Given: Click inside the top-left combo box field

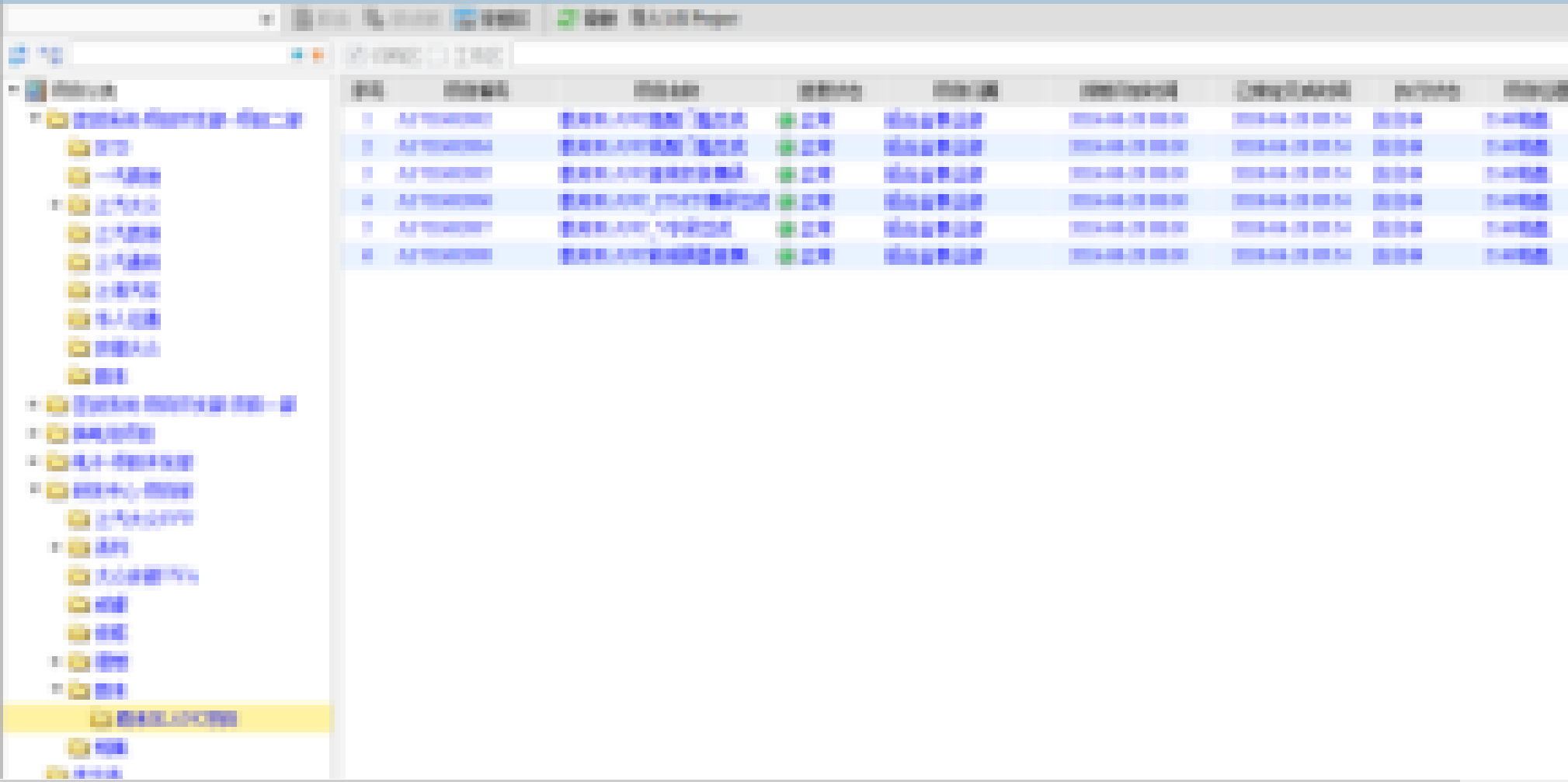Looking at the screenshot, I should tap(132, 19).
